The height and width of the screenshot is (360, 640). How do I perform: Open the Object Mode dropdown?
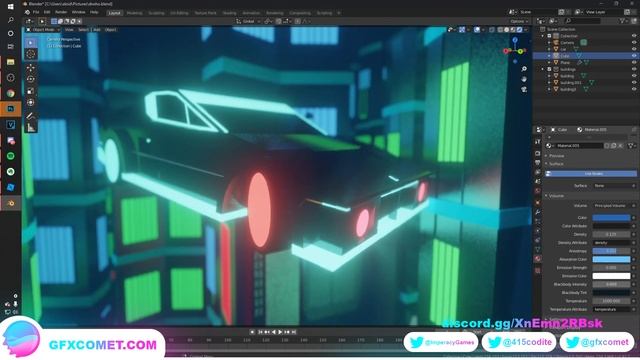point(43,30)
